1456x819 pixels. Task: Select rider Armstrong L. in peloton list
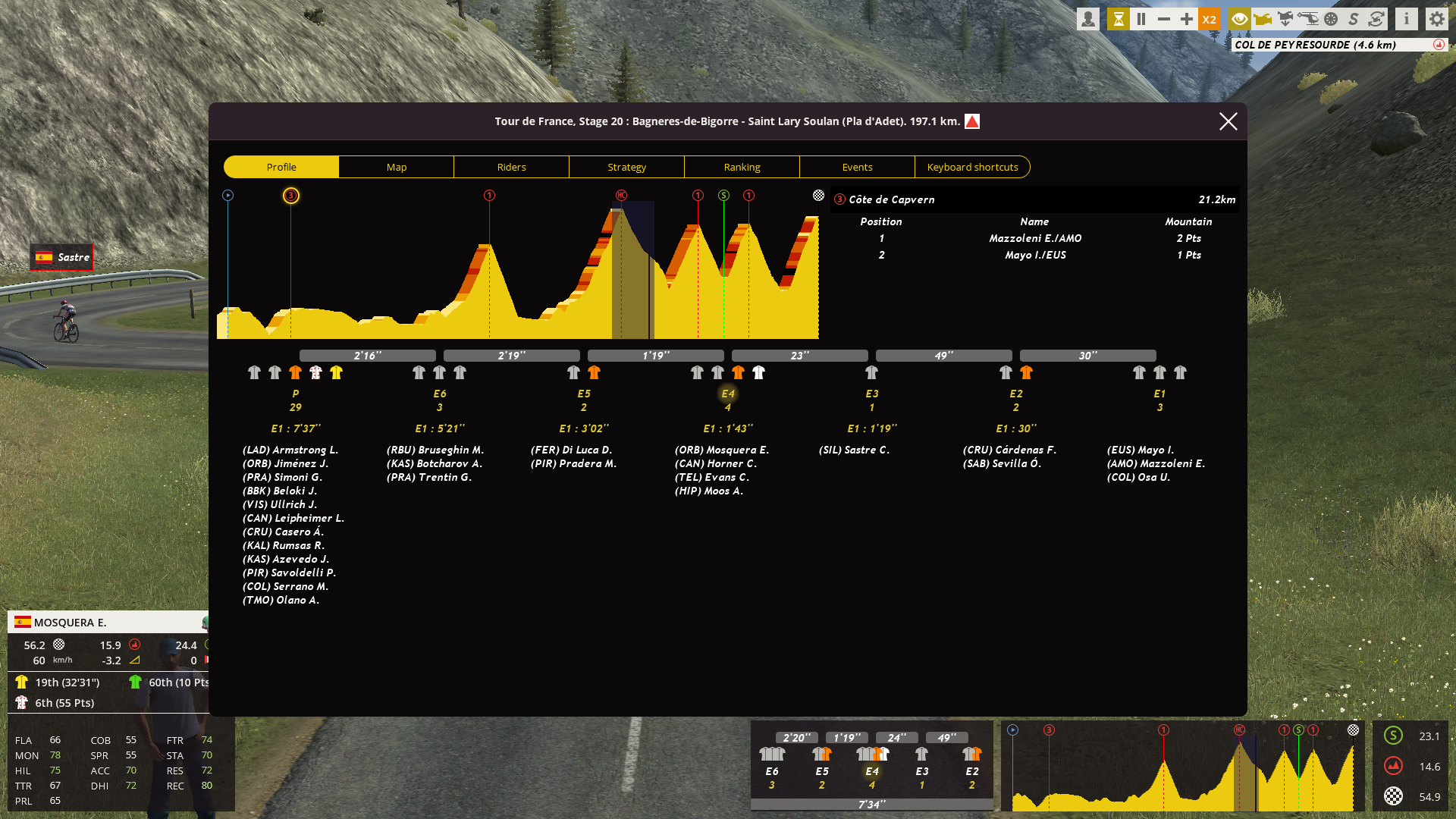point(290,450)
